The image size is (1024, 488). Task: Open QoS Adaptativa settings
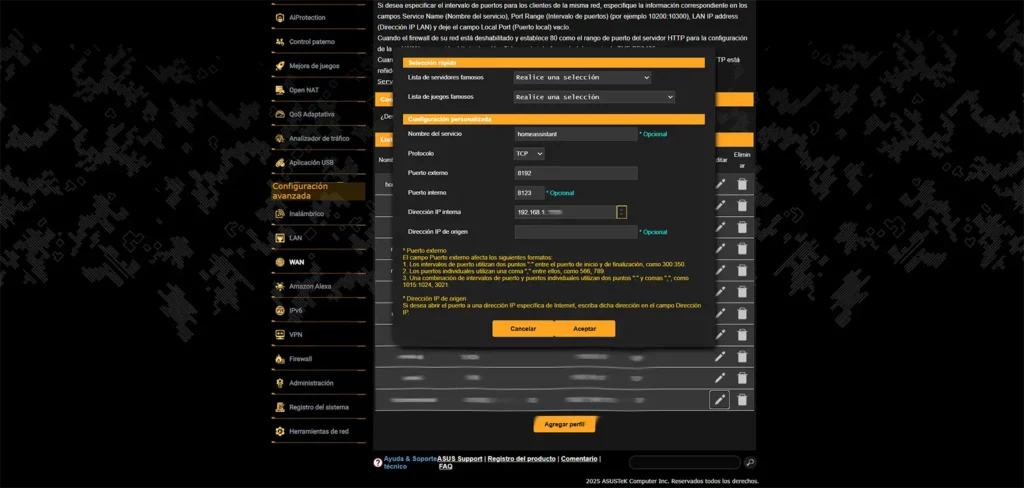[x=312, y=114]
